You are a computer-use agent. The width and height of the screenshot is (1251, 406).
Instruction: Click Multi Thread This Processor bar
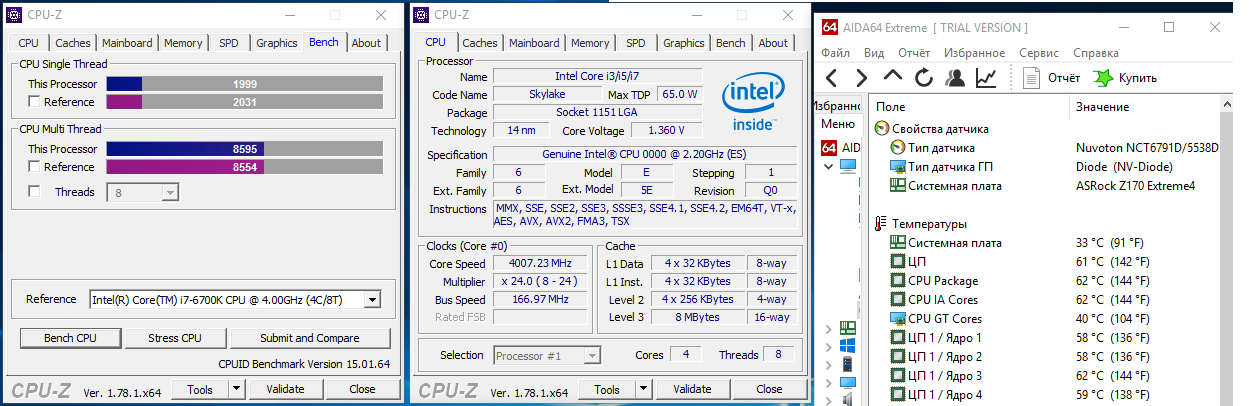click(244, 149)
